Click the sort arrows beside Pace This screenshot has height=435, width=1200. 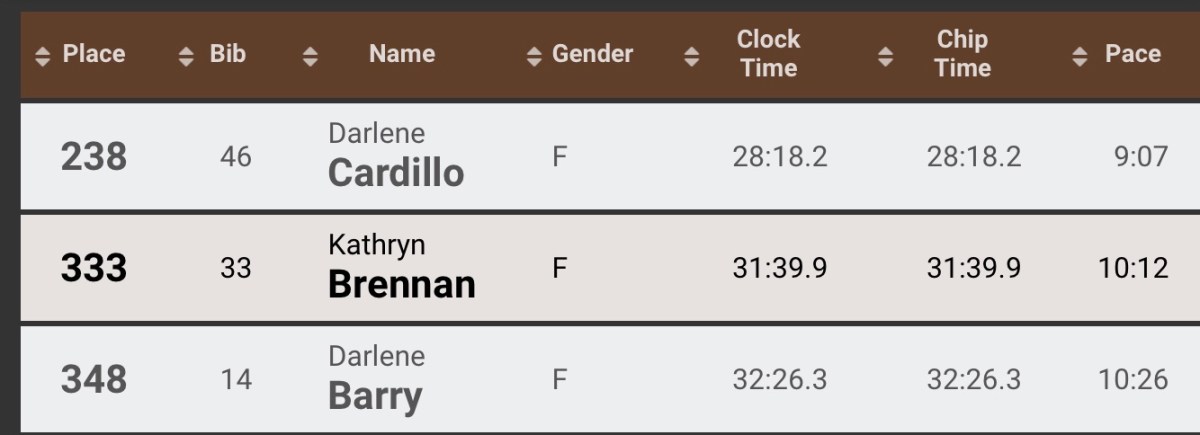[1079, 57]
